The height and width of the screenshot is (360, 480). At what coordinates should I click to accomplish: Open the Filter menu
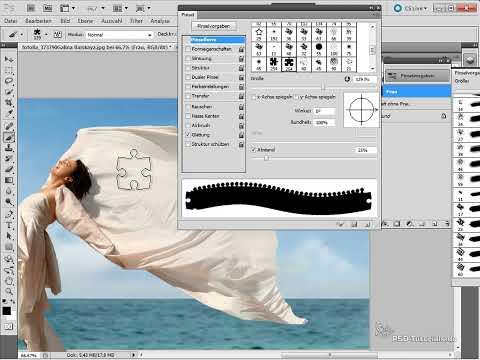point(136,21)
